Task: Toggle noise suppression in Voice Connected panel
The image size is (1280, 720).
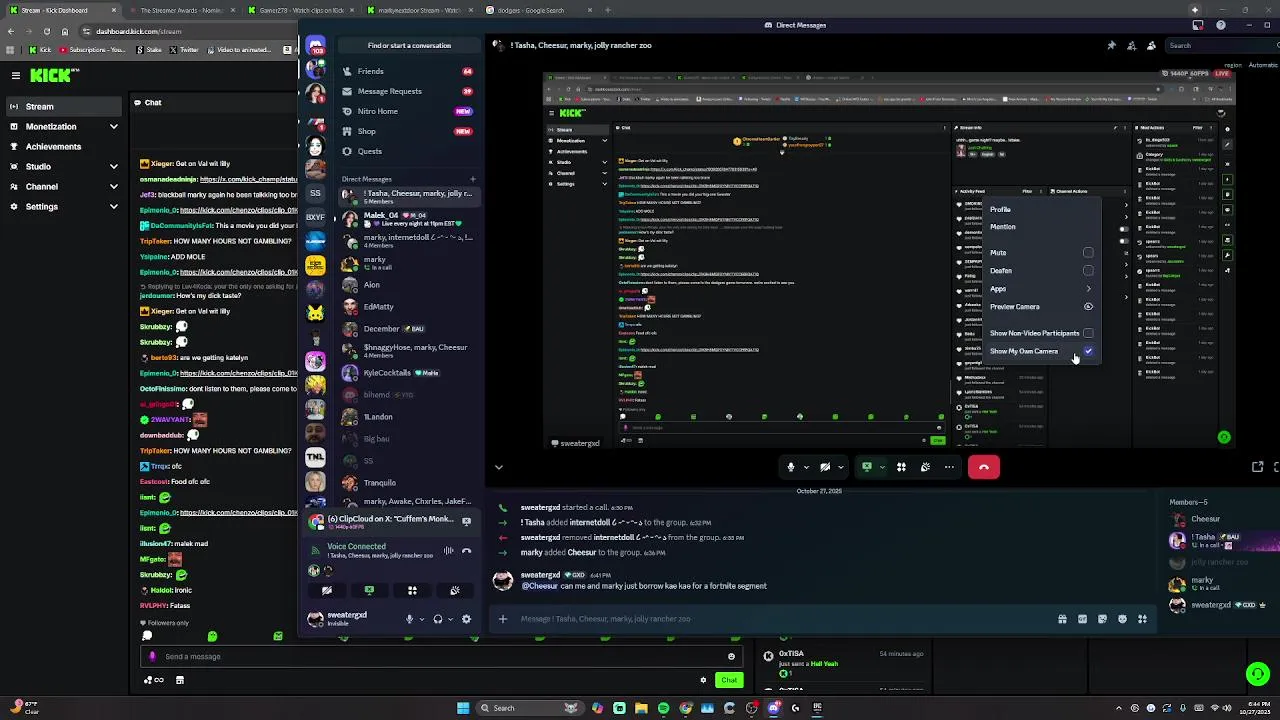Action: [x=448, y=551]
